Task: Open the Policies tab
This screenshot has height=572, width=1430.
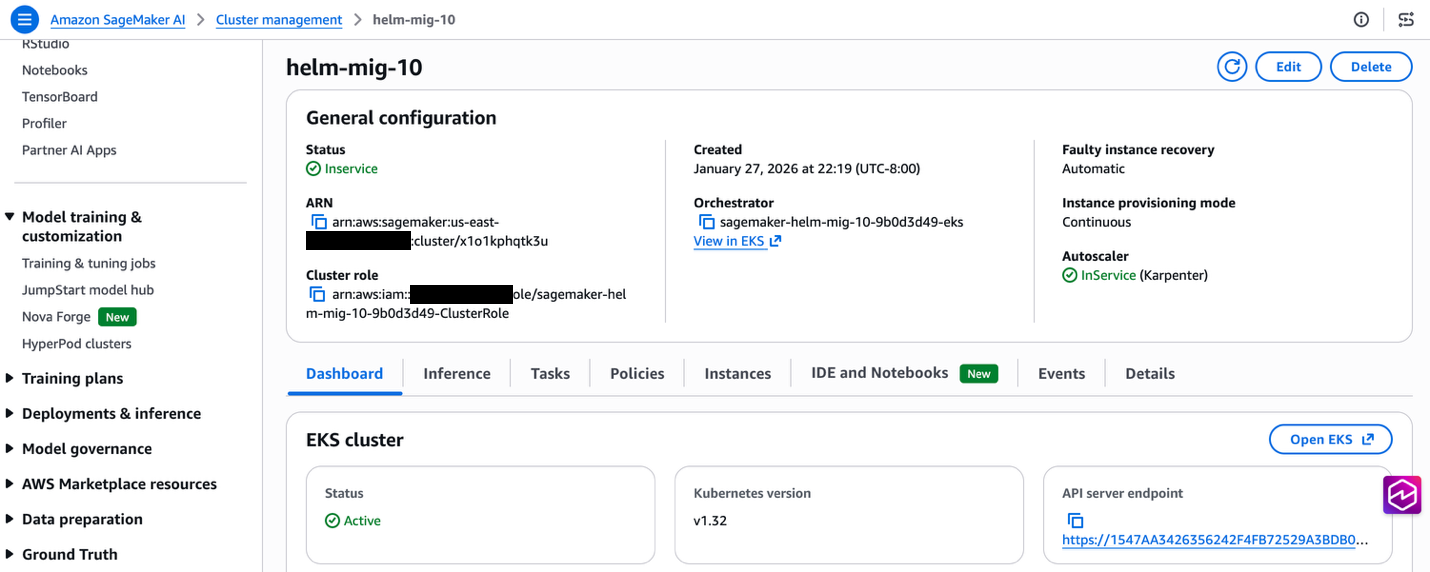Action: (637, 373)
